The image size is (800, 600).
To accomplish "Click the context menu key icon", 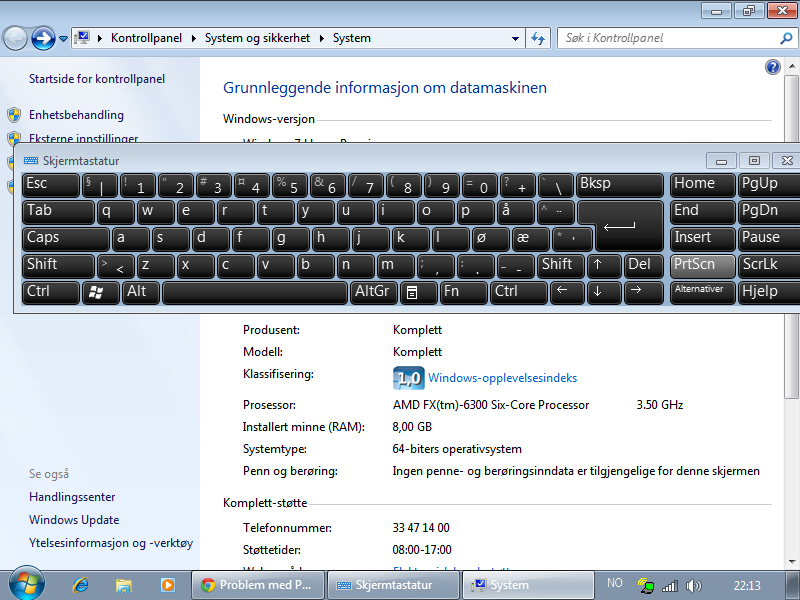I will (418, 293).
